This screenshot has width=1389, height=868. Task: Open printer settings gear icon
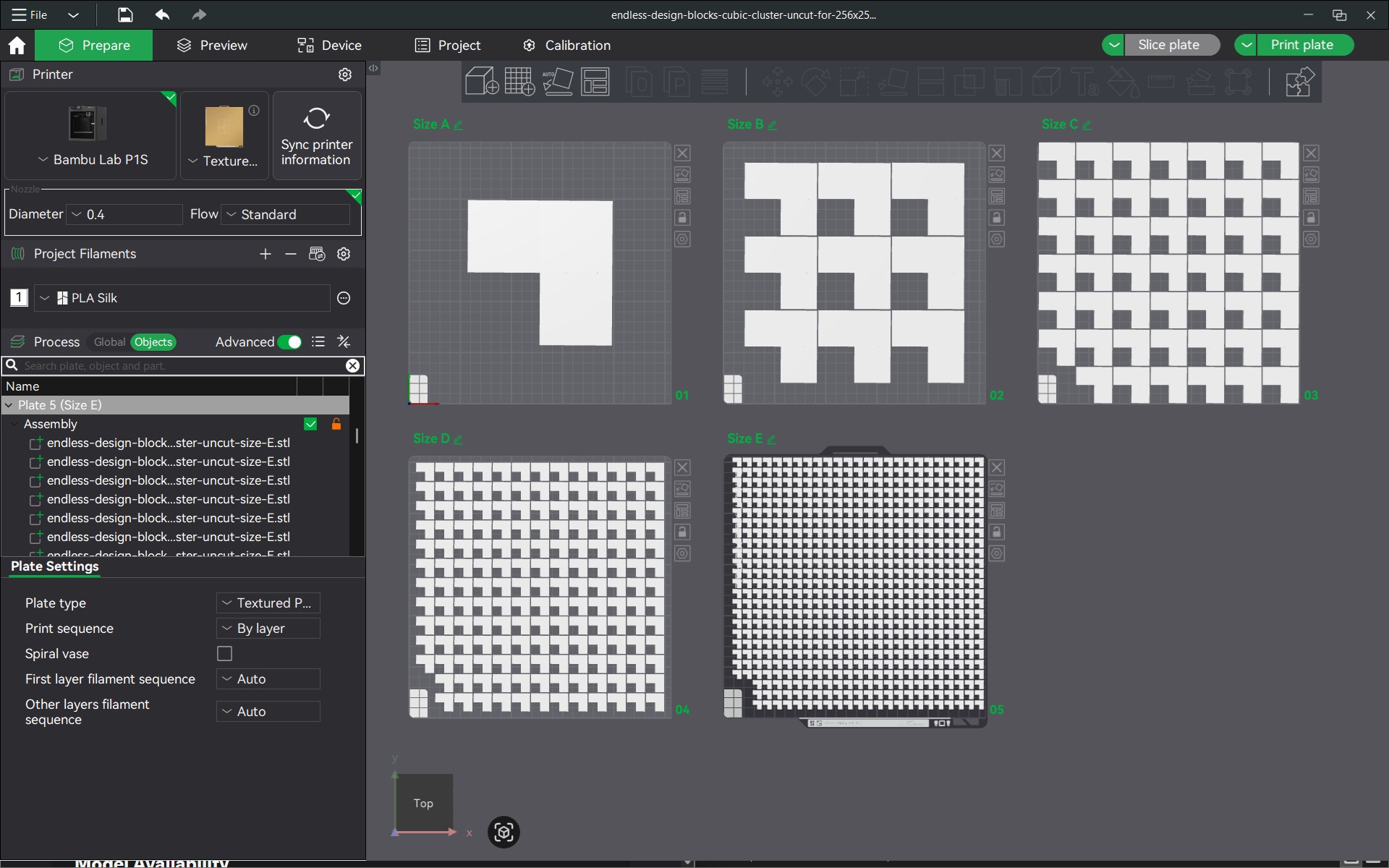point(345,75)
